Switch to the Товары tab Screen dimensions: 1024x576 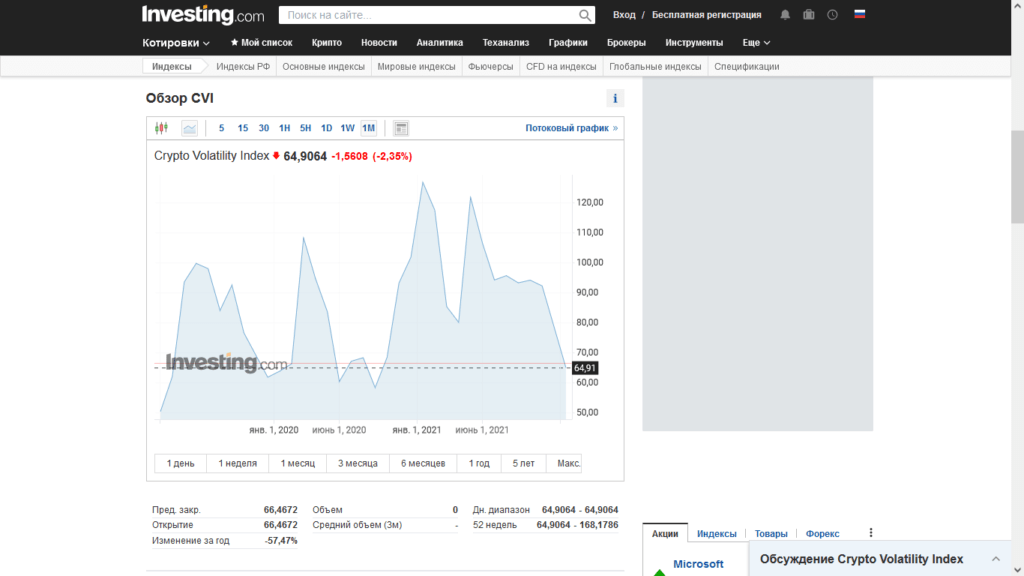click(x=770, y=534)
